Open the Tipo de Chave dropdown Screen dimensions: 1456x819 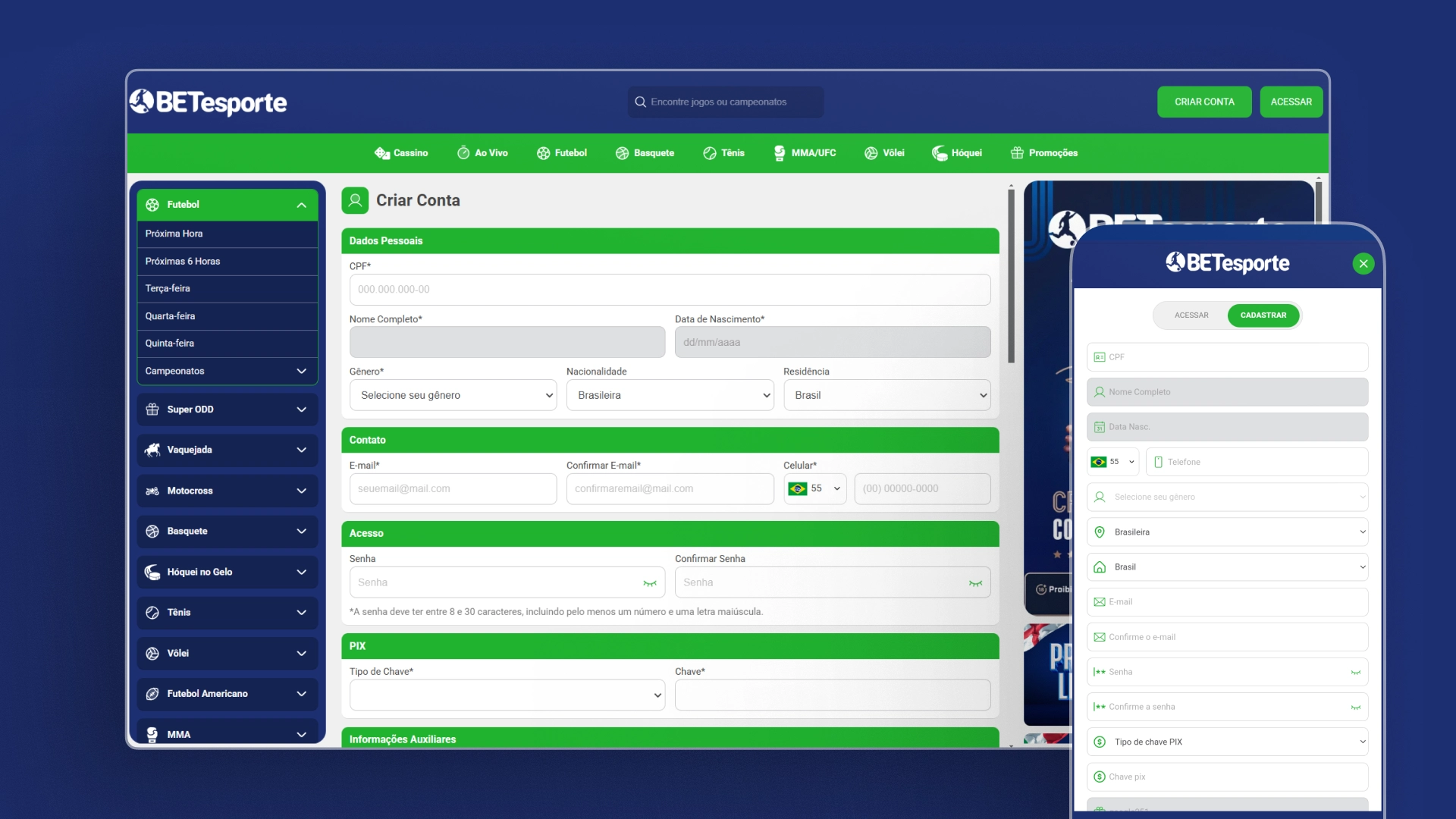[x=507, y=695]
